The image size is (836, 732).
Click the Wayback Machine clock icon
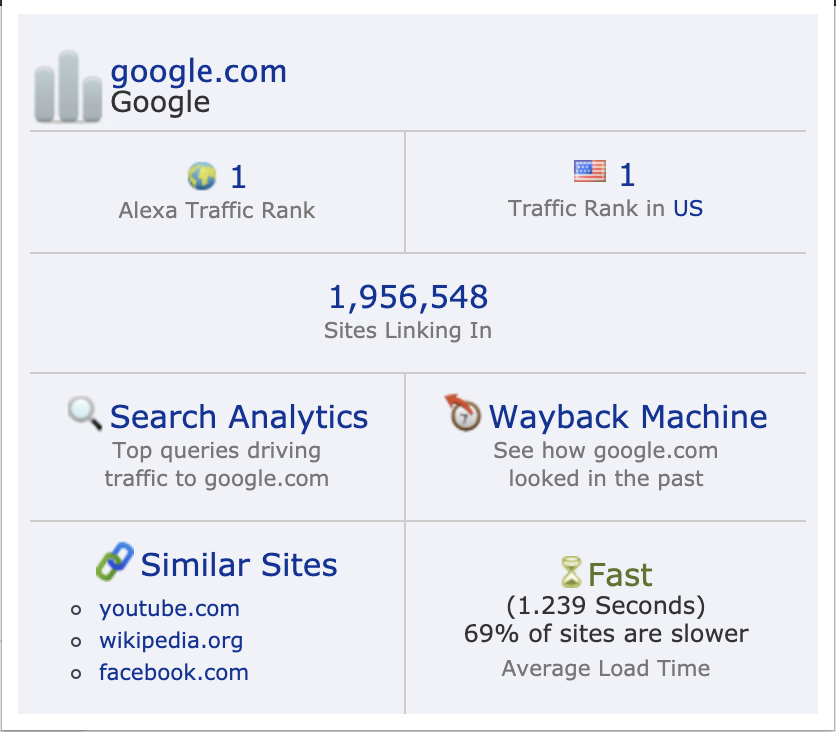point(463,413)
